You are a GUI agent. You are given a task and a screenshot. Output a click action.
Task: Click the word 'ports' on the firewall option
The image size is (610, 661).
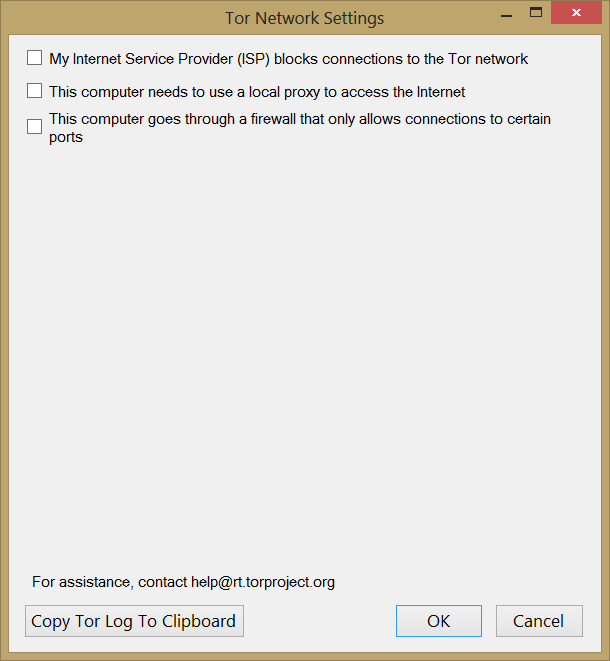coord(66,137)
